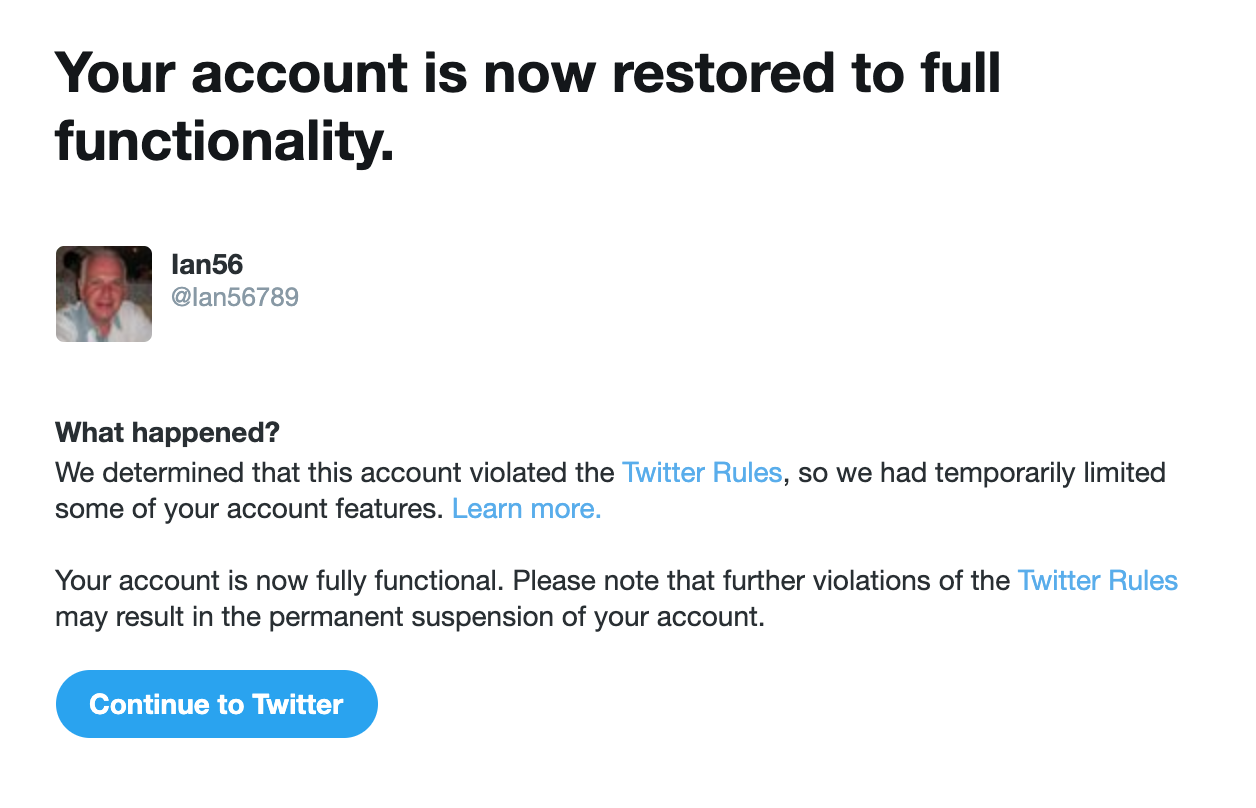Screen dimensions: 1256x808
Task: Click the Twitter Rules link about permanent suspension
Action: [1097, 580]
